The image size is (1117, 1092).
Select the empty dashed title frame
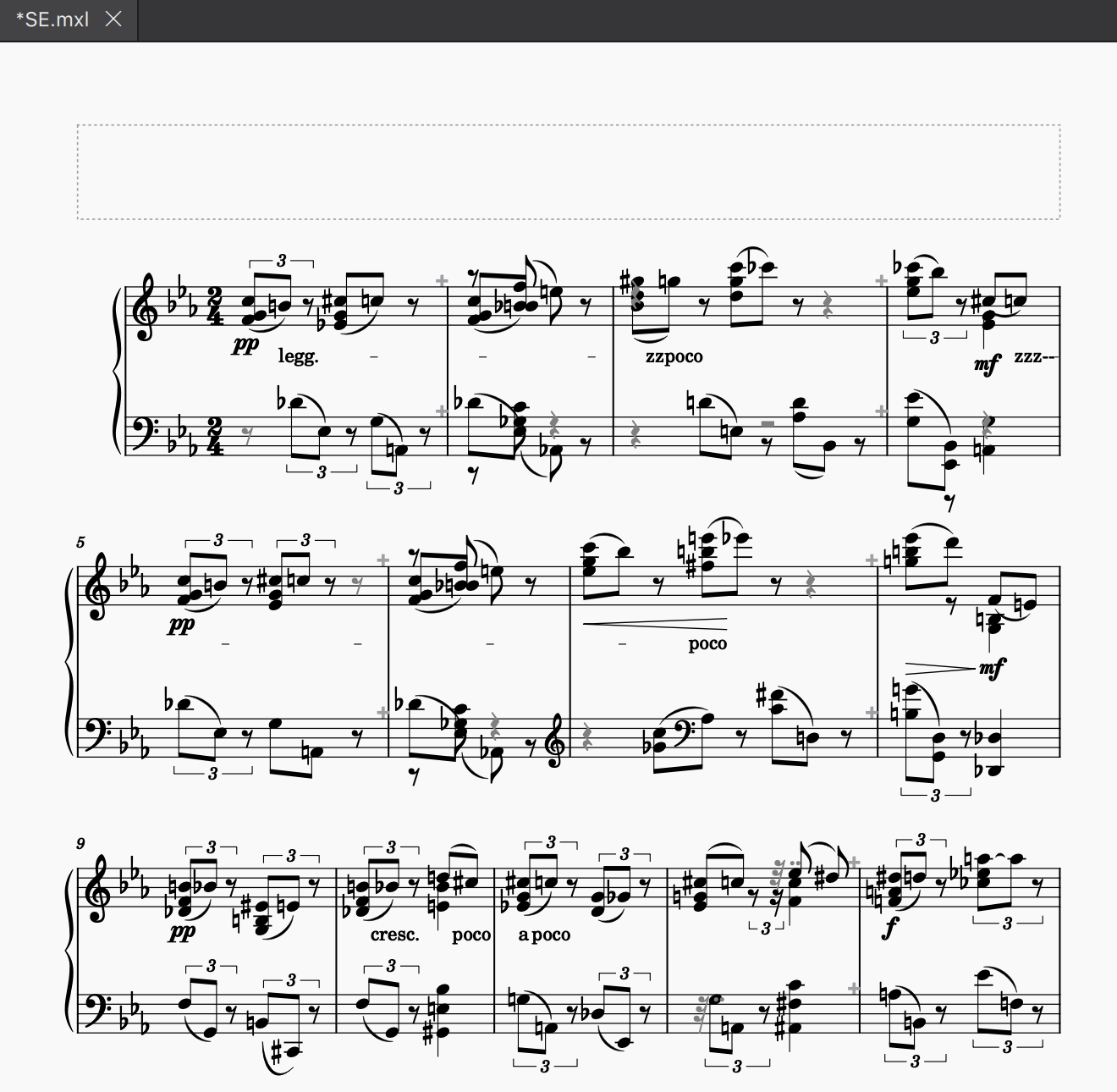[569, 172]
